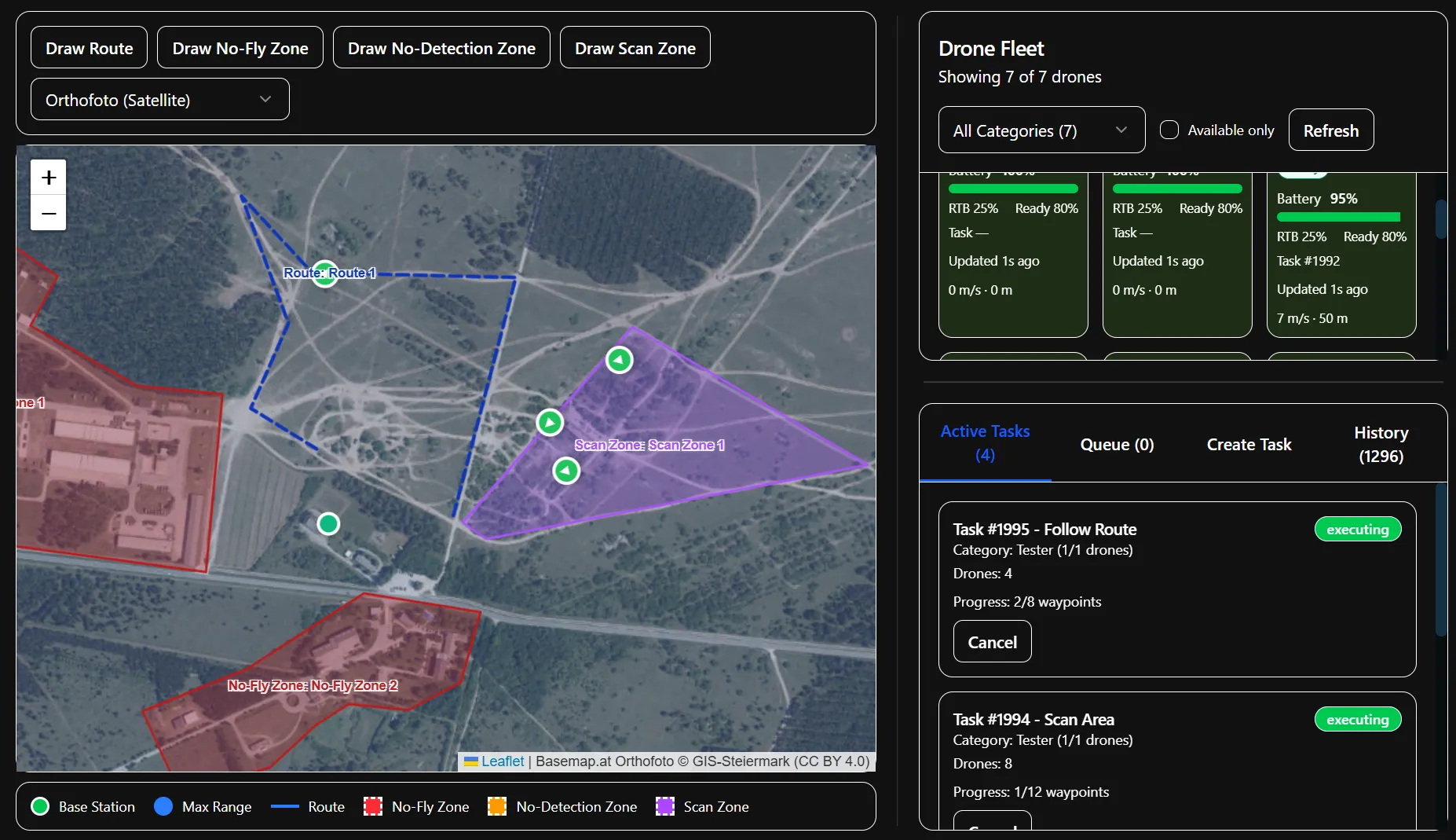The image size is (1456, 840).
Task: Switch to the Queue tab
Action: [1116, 444]
